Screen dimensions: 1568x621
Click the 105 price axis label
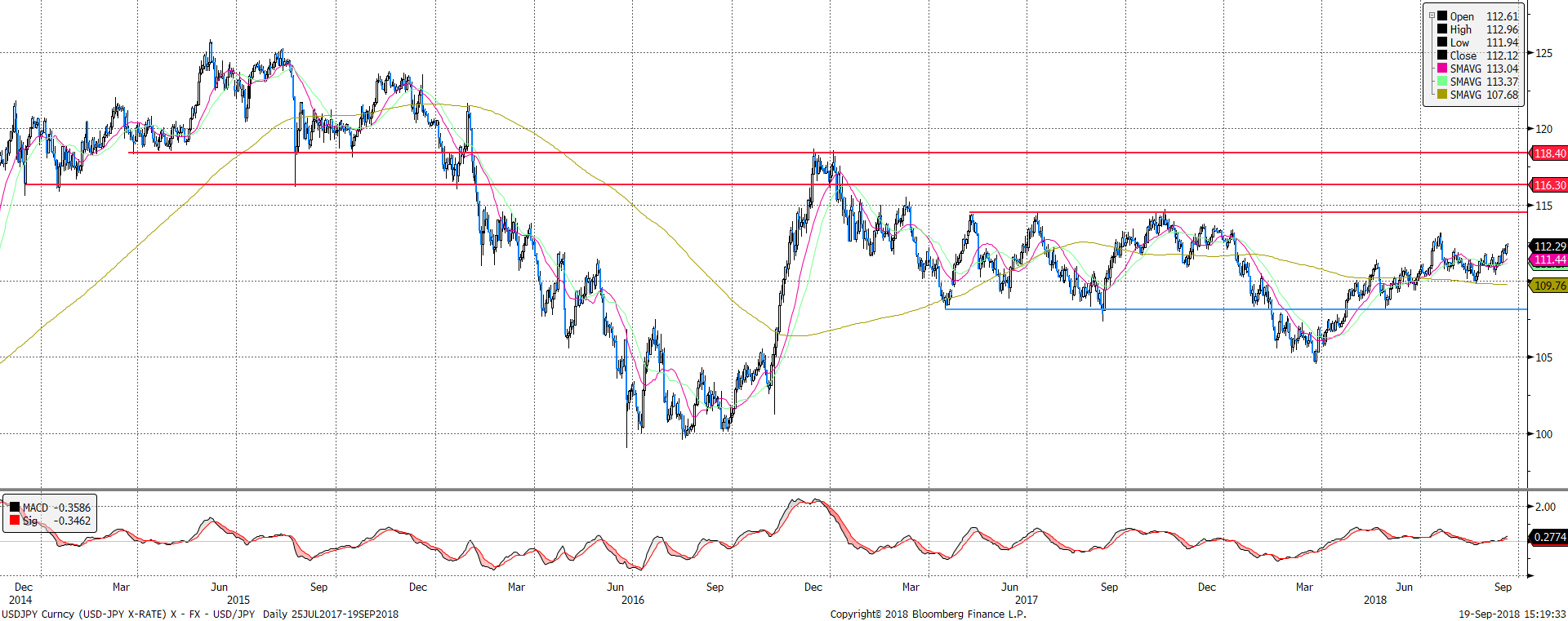point(1543,357)
